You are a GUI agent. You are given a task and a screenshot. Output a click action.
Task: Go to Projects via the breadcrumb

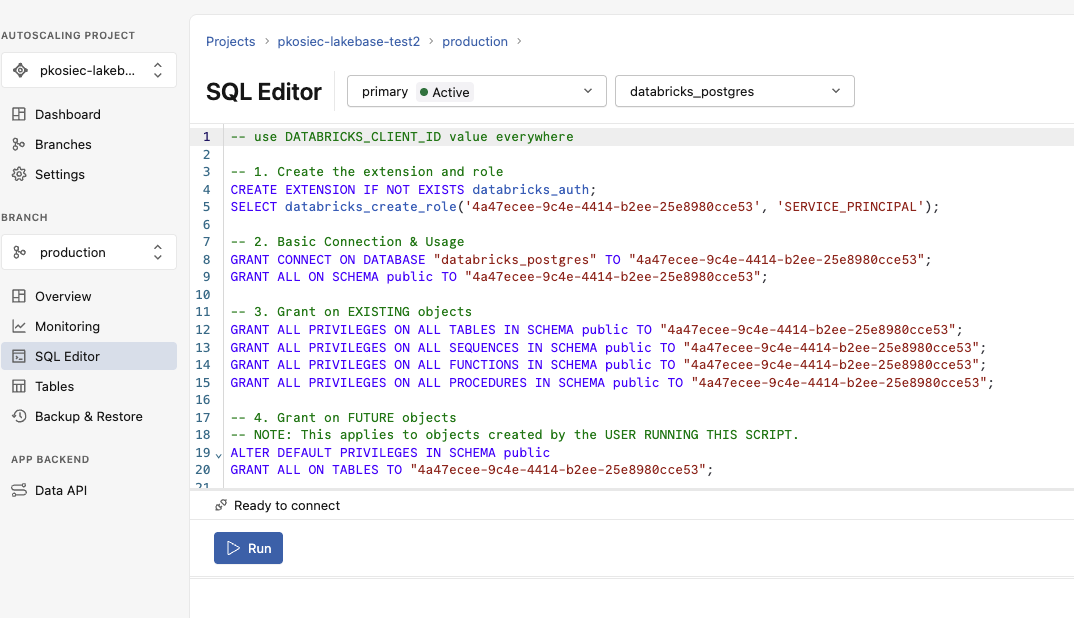[x=231, y=41]
